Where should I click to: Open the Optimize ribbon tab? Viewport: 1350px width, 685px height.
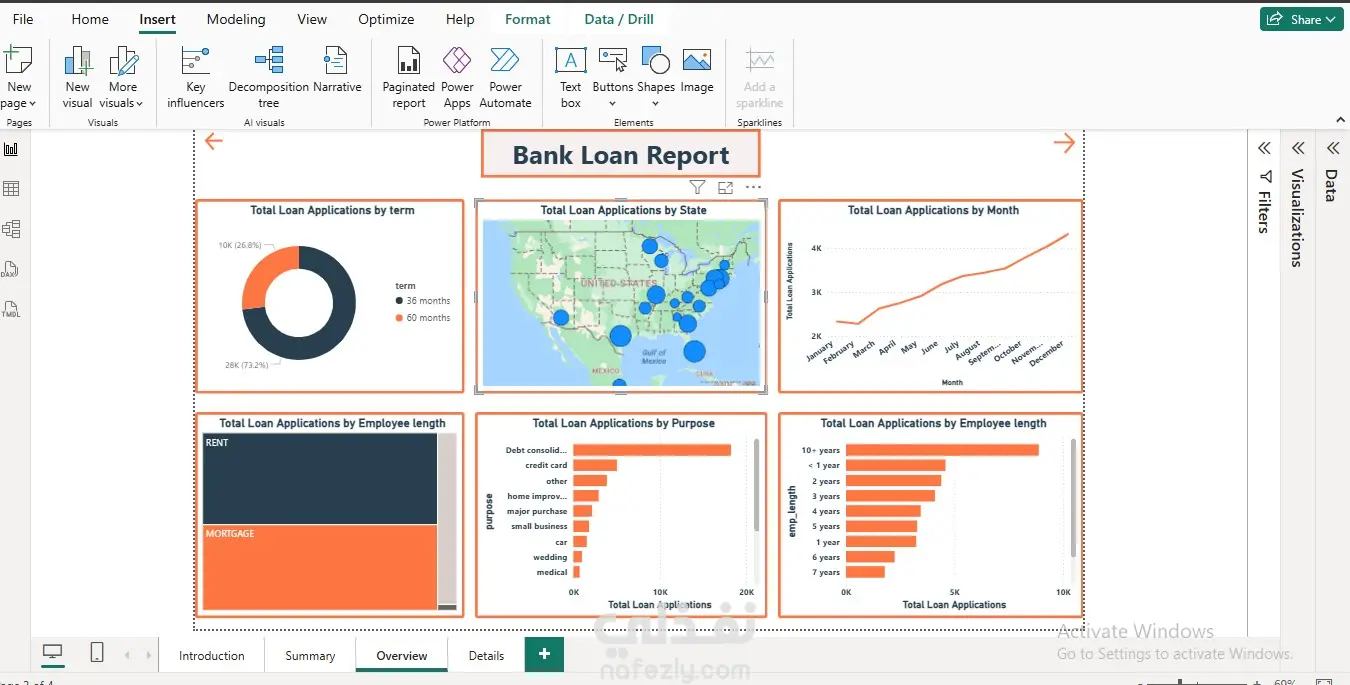click(x=386, y=19)
